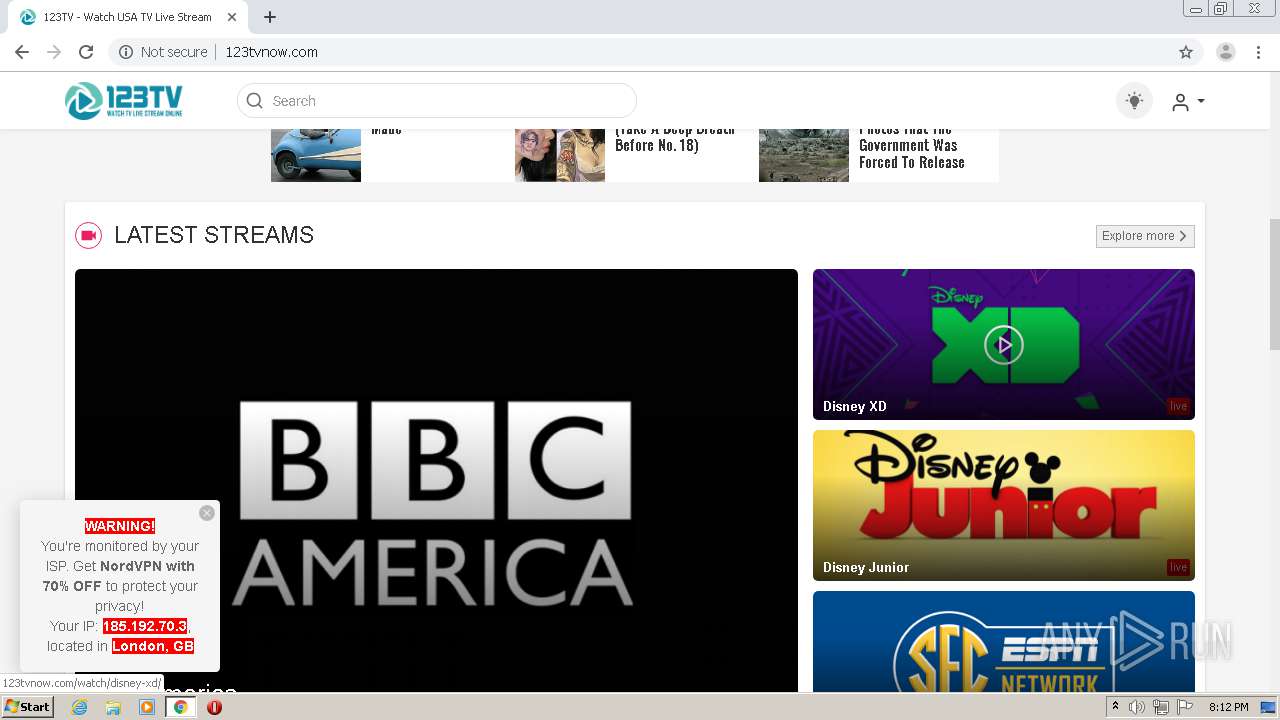Click the search magnifier icon
1280x720 pixels.
(254, 101)
